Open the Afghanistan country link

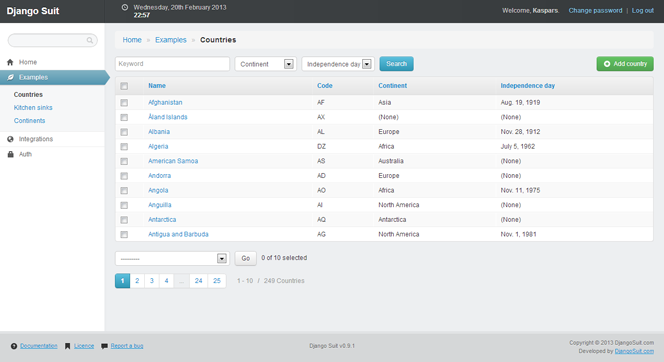coord(165,102)
